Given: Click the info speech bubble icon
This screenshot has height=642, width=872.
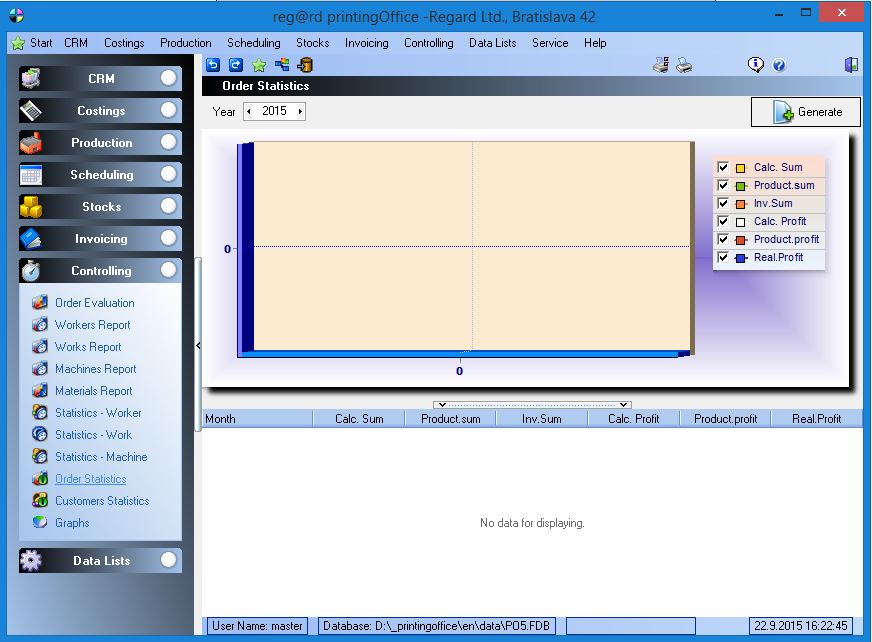Looking at the screenshot, I should [x=756, y=65].
